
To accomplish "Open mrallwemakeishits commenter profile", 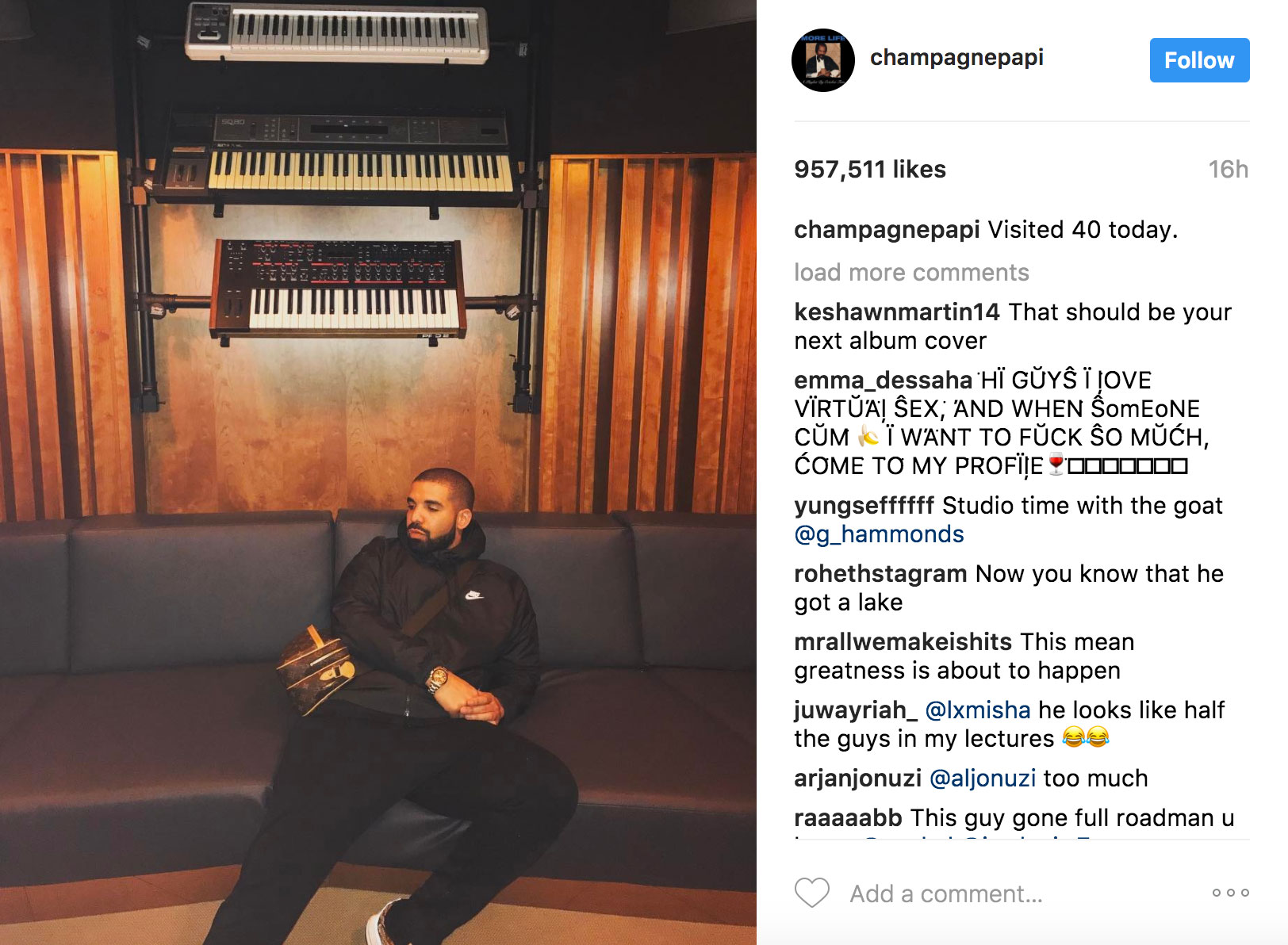I will 903,642.
